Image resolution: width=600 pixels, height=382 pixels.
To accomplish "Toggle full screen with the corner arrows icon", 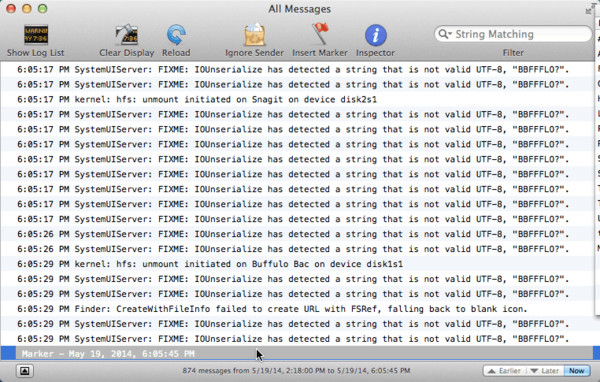I will coord(589,9).
